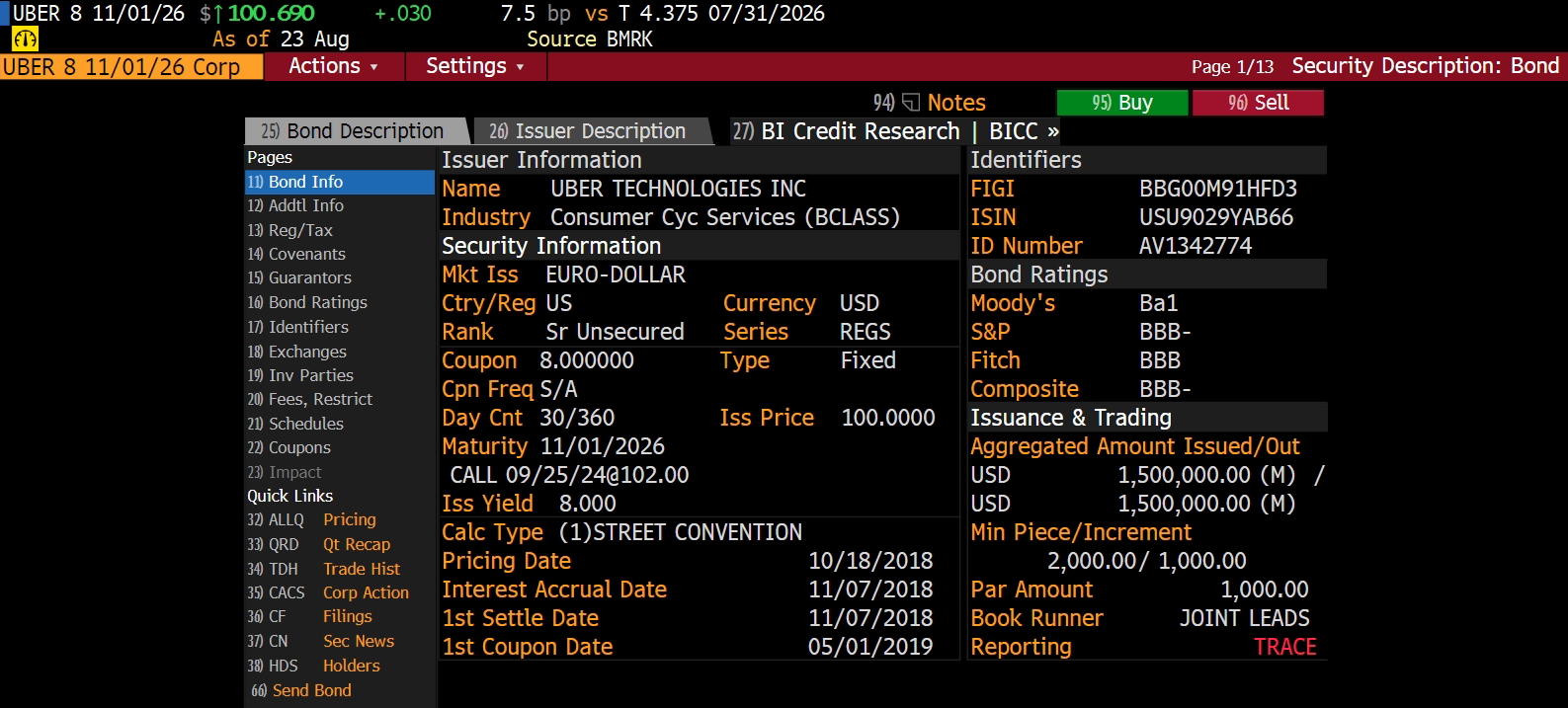Click the Calc Type STREET CONVENTION value
This screenshot has height=708, width=1568.
tap(681, 532)
